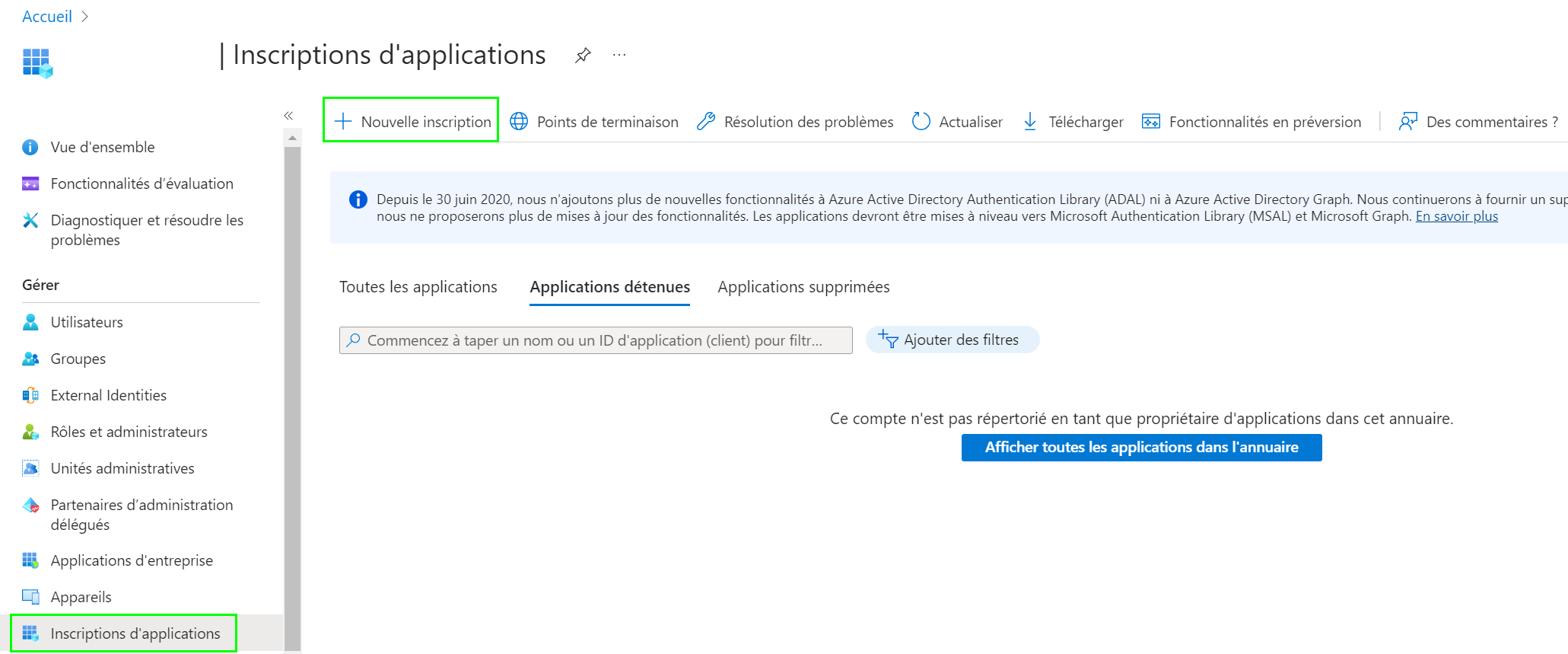
Task: Open Points de terminaison
Action: tap(607, 122)
